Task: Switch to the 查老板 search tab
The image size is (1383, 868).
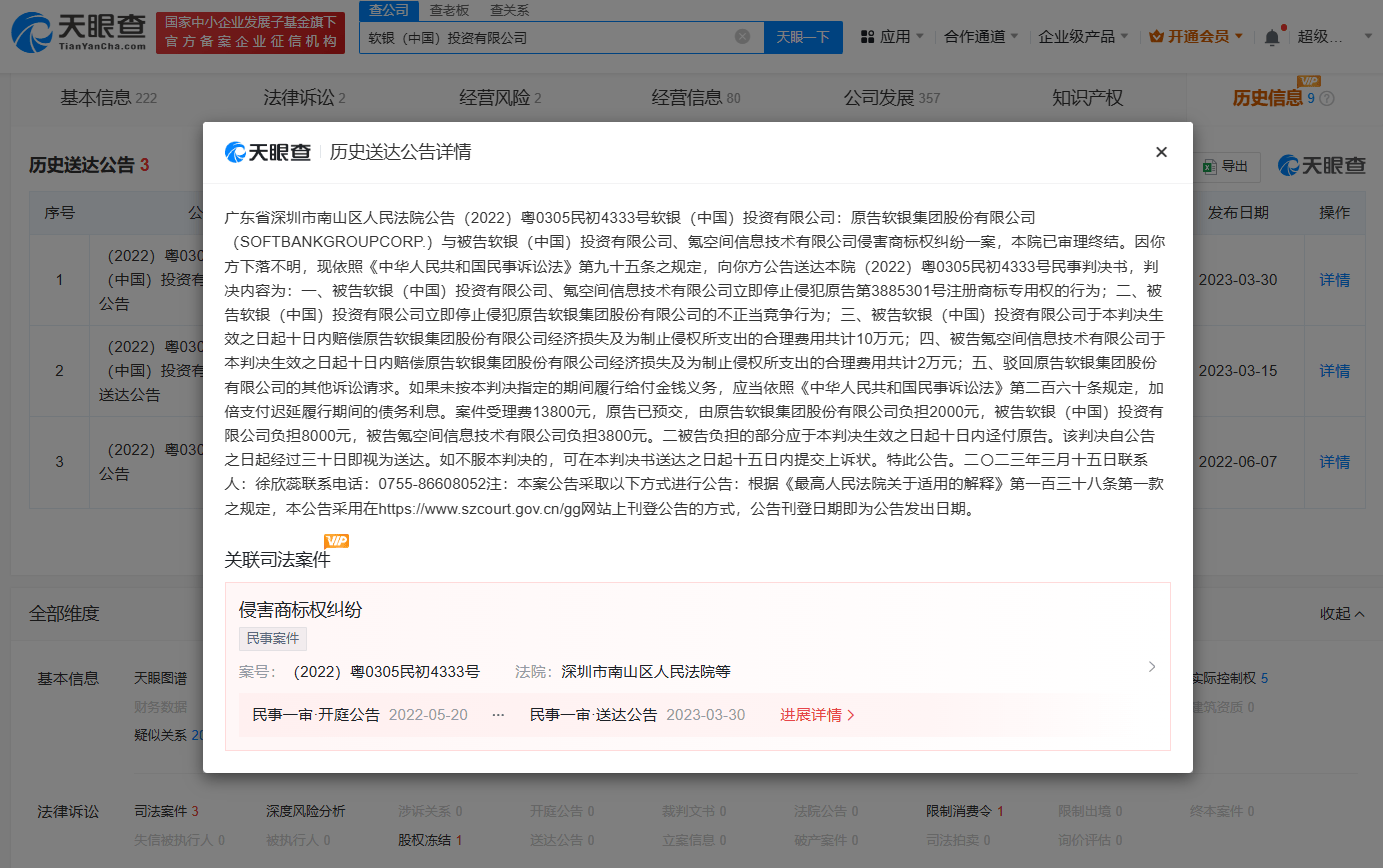Action: tap(449, 10)
